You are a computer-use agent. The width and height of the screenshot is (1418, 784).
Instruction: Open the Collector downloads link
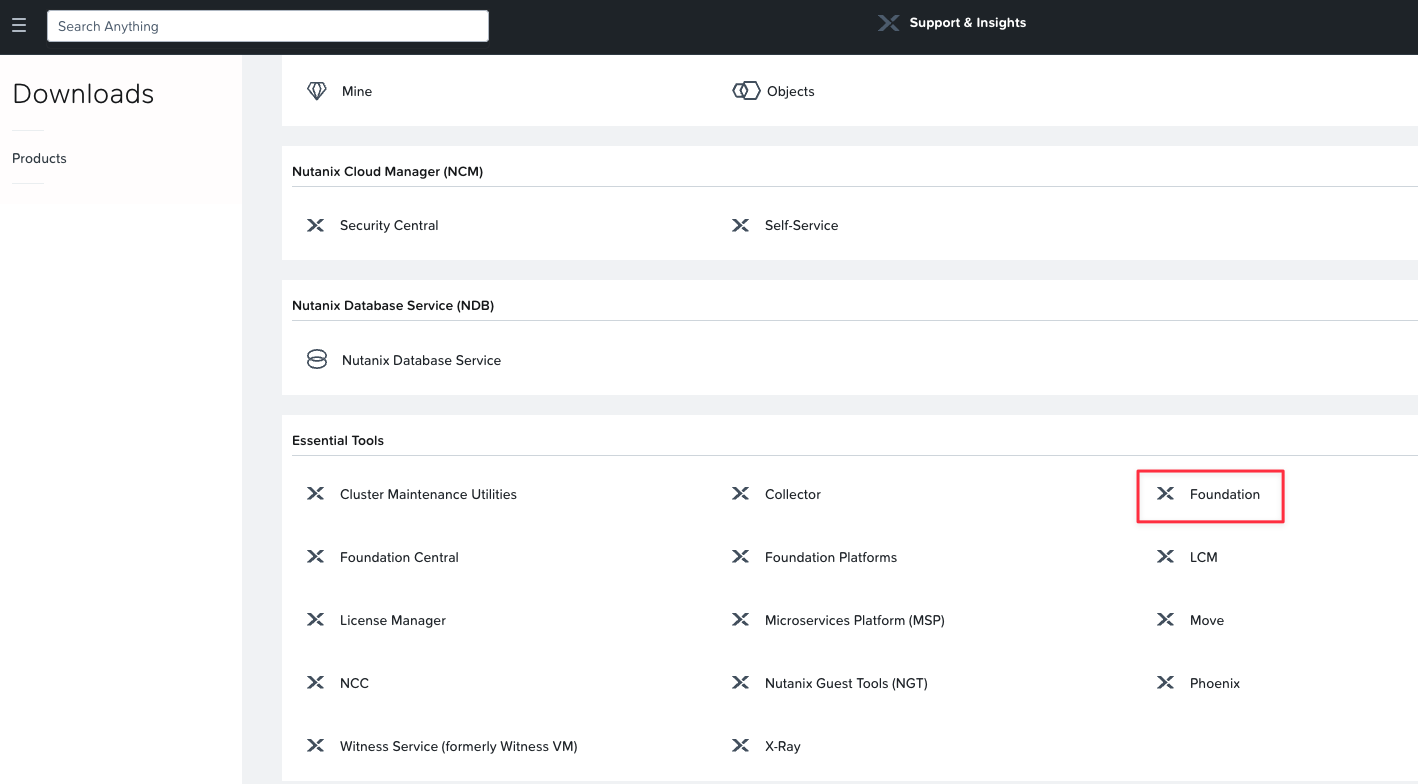coord(793,494)
